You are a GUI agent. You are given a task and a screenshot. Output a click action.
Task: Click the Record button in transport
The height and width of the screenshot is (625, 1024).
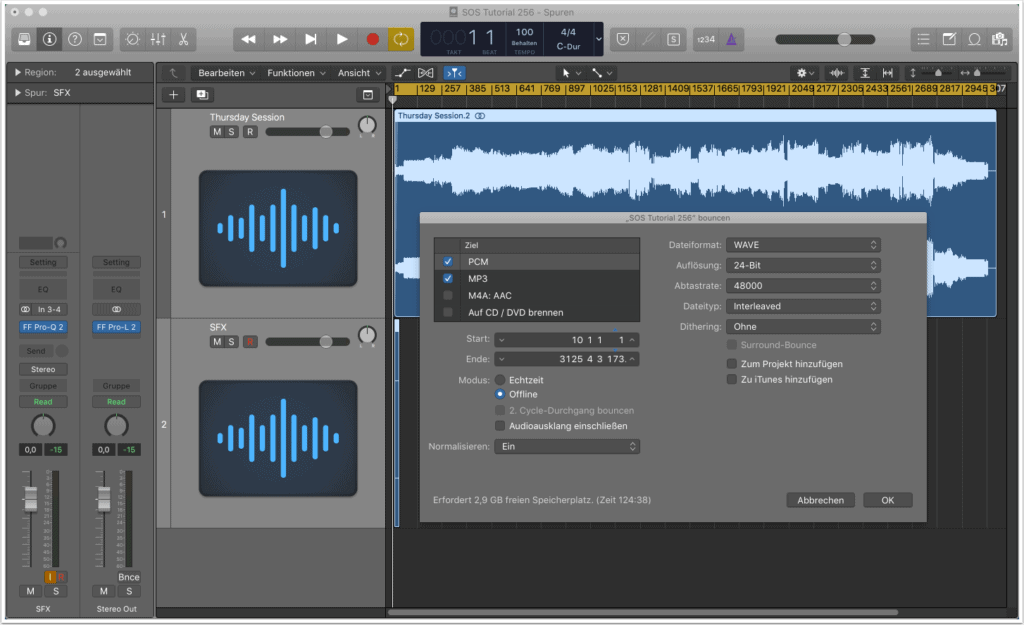tap(372, 39)
